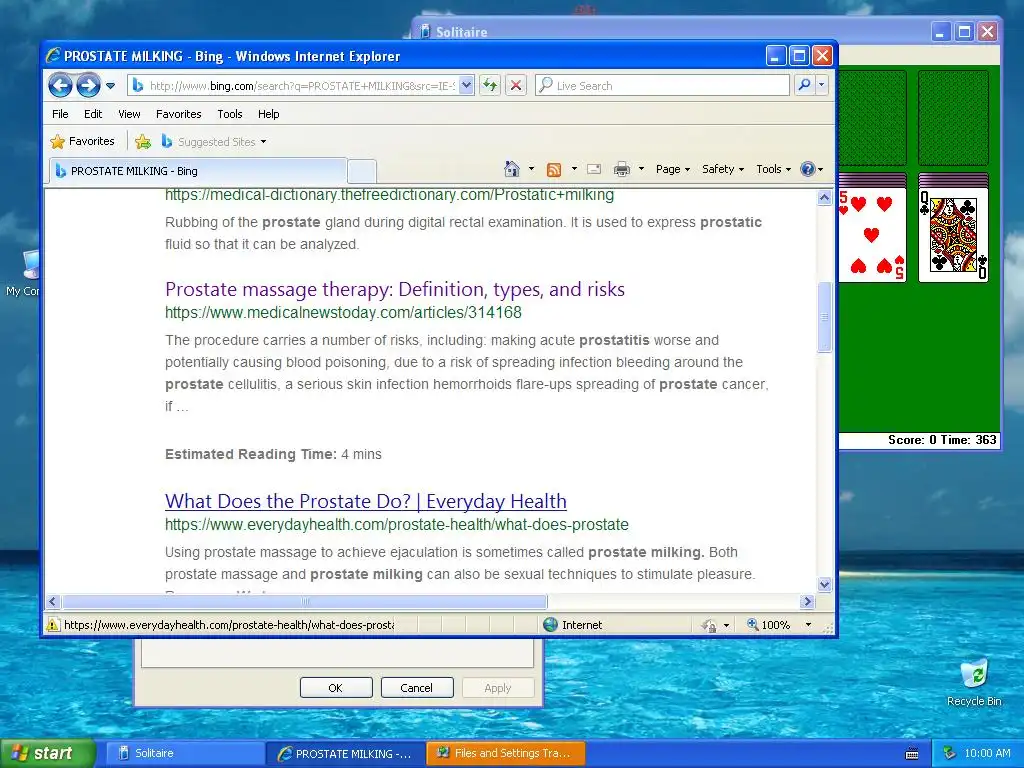Image resolution: width=1024 pixels, height=768 pixels.
Task: Click the queen of clubs in Solitaire
Action: tap(953, 235)
